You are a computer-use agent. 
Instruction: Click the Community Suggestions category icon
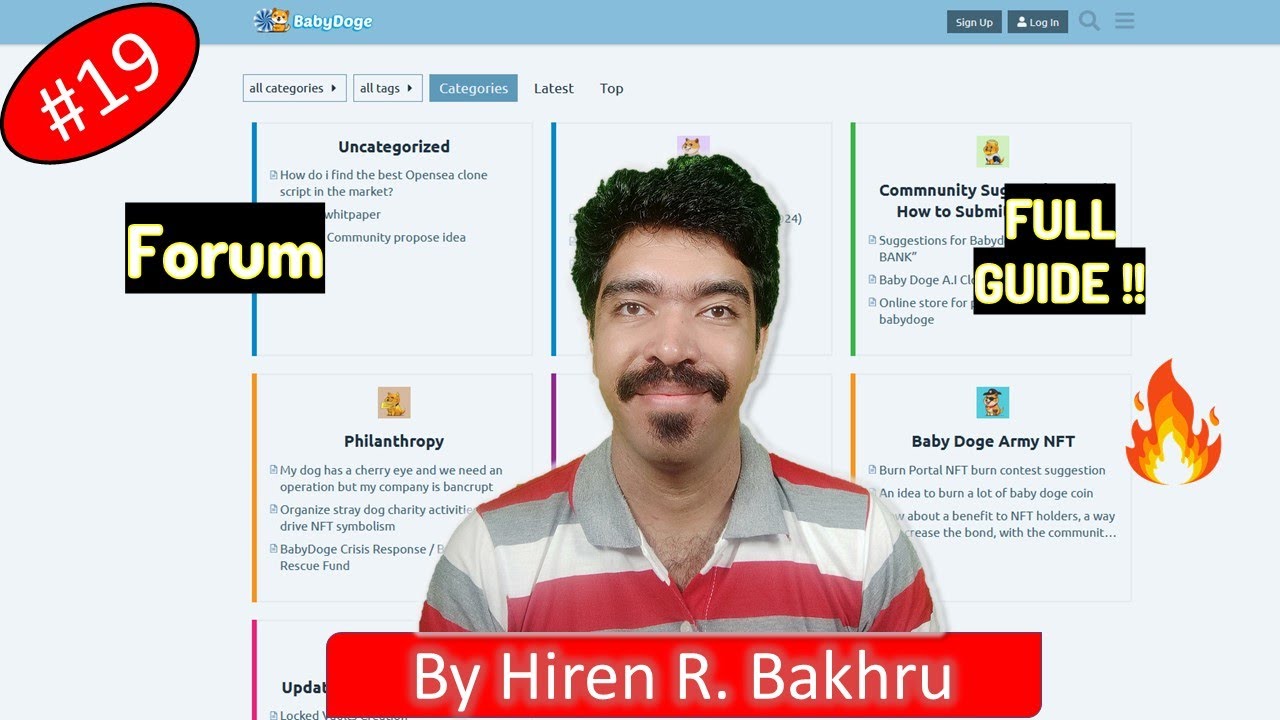tap(992, 152)
